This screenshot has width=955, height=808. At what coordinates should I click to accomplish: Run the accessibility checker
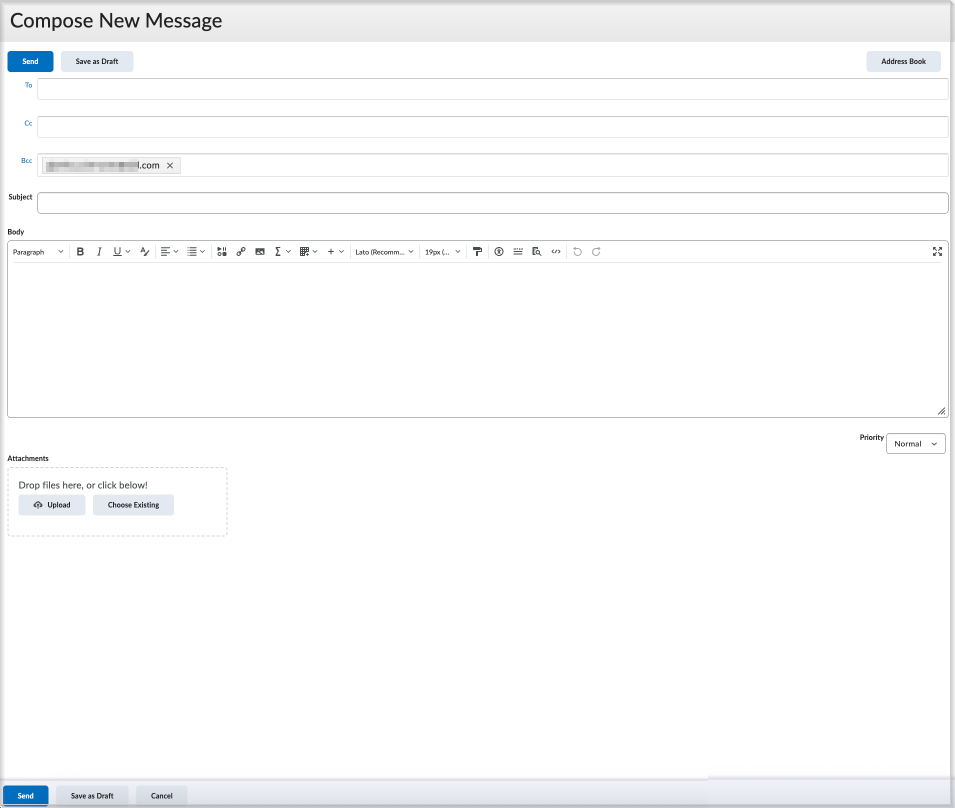[499, 251]
